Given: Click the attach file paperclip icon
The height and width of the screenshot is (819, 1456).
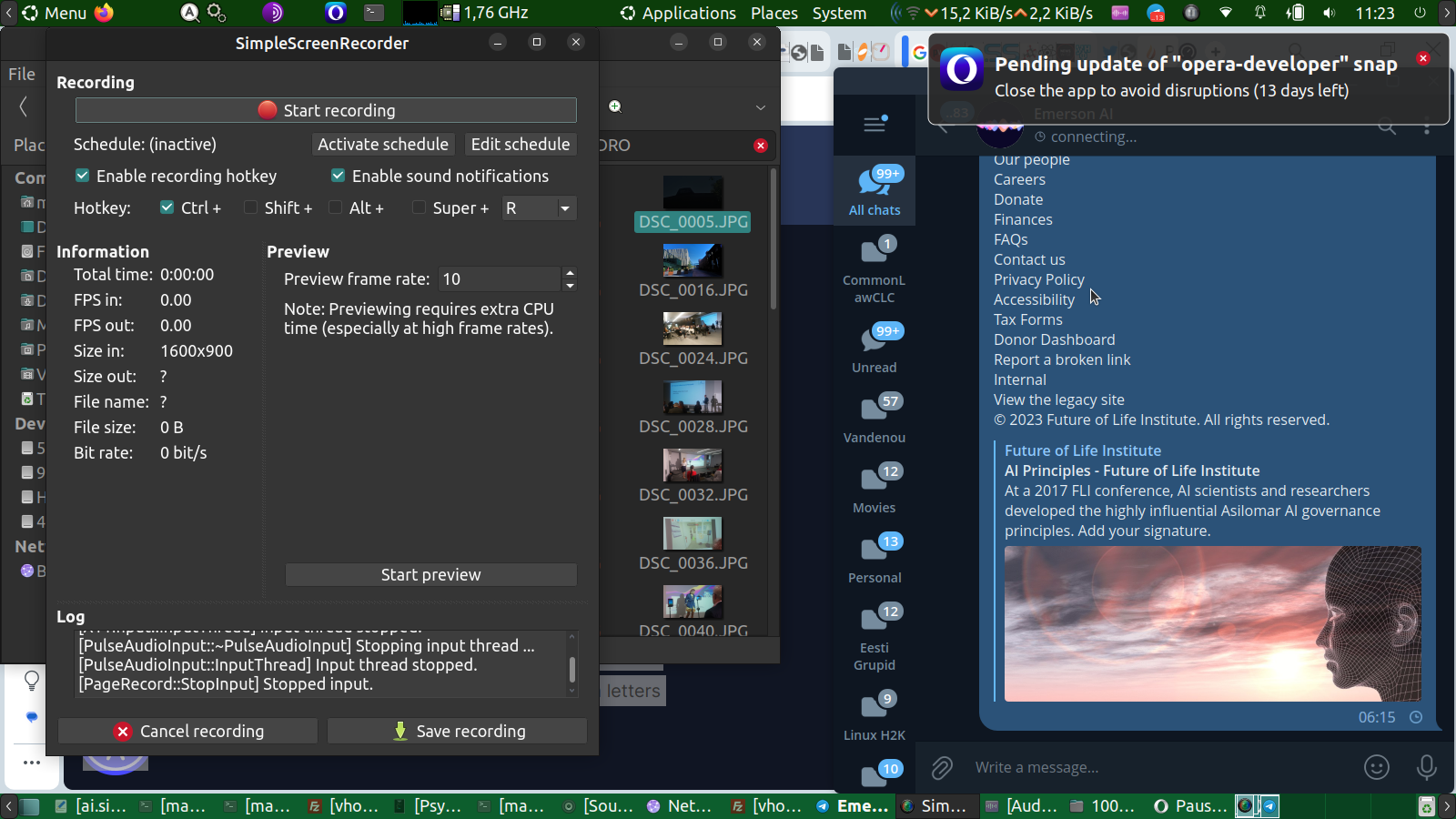Looking at the screenshot, I should coord(942,768).
